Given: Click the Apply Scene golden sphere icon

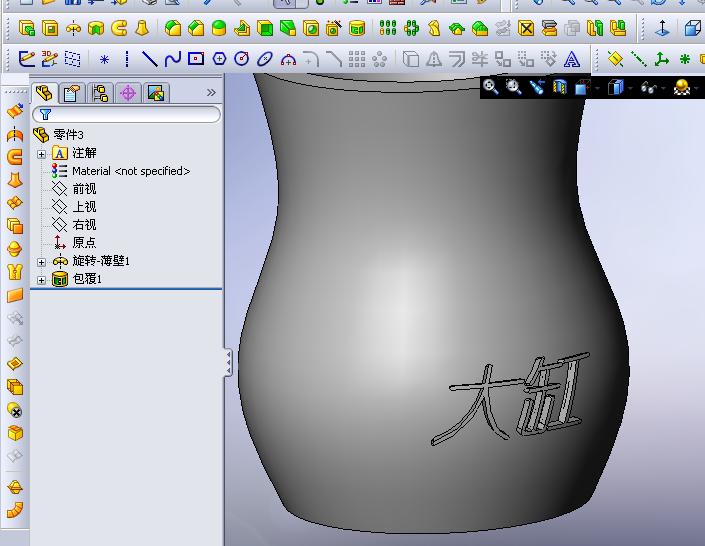Looking at the screenshot, I should [681, 87].
